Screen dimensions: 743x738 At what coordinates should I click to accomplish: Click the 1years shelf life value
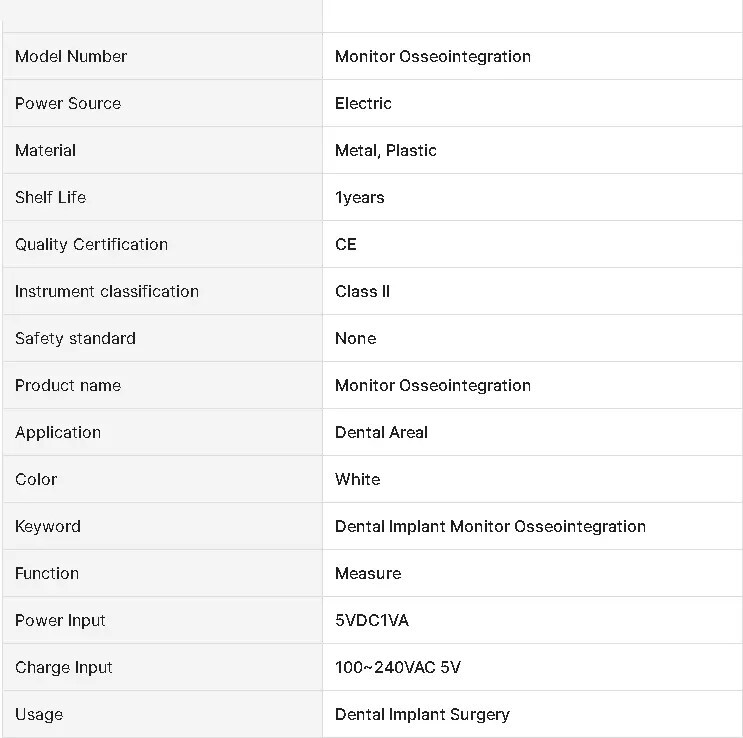coord(360,197)
